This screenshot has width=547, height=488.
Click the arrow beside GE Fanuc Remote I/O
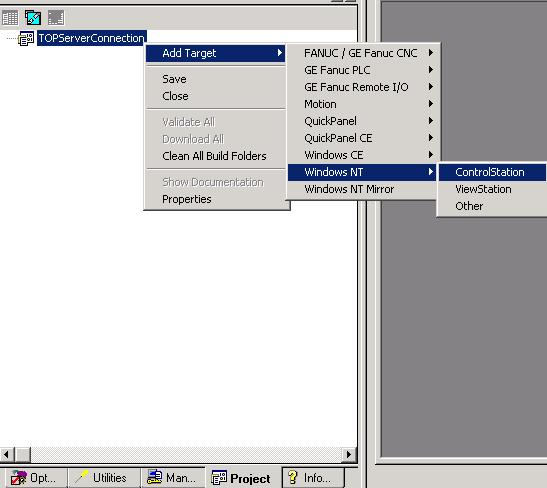point(431,87)
